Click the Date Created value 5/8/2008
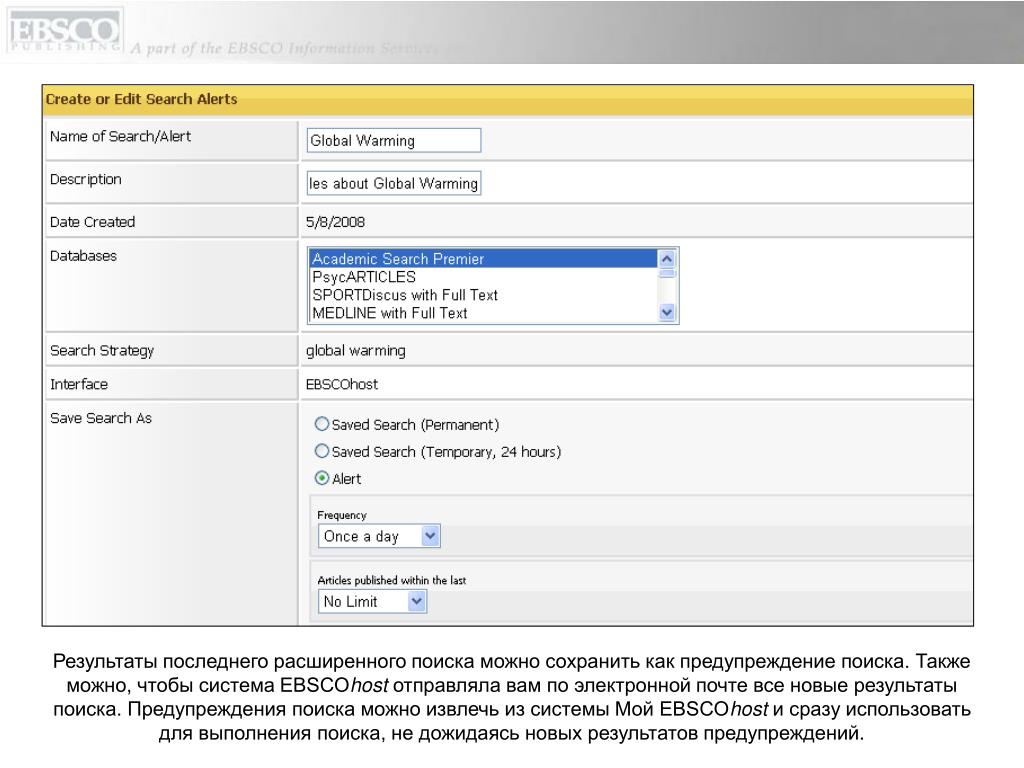The height and width of the screenshot is (768, 1024). pyautogui.click(x=336, y=222)
